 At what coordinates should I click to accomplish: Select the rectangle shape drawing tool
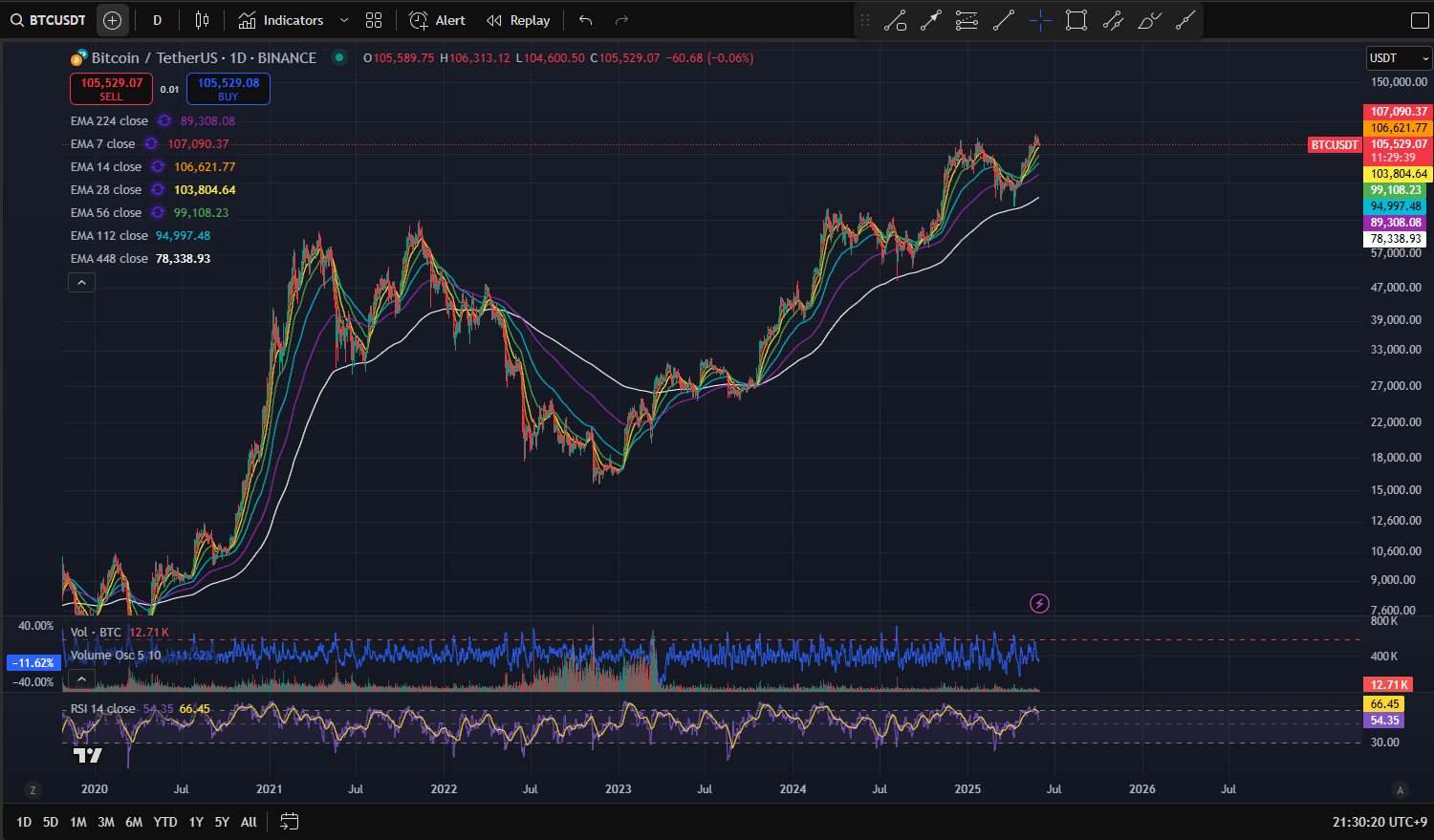[1076, 20]
